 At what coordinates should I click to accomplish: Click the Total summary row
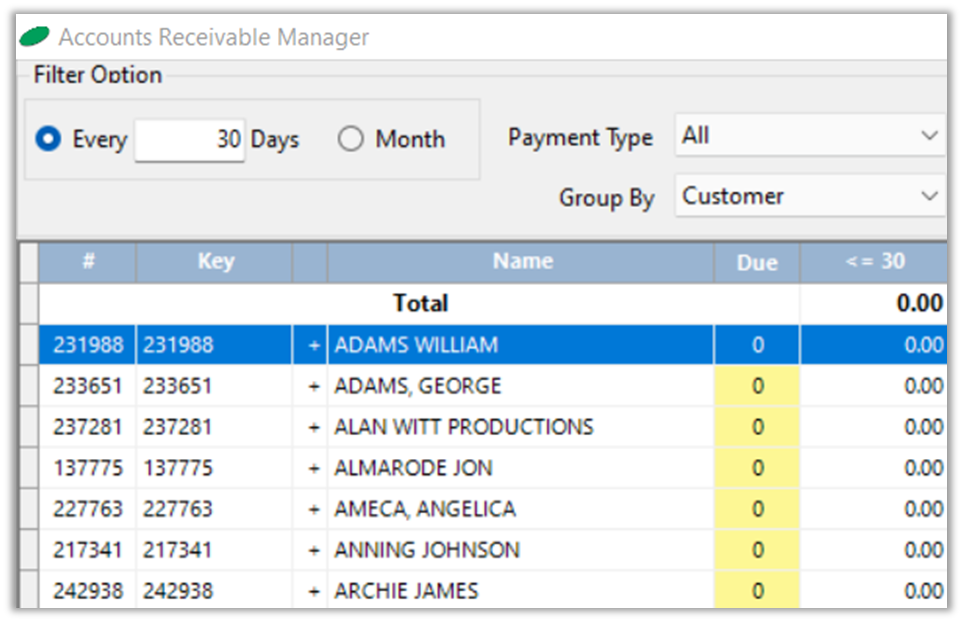(420, 303)
